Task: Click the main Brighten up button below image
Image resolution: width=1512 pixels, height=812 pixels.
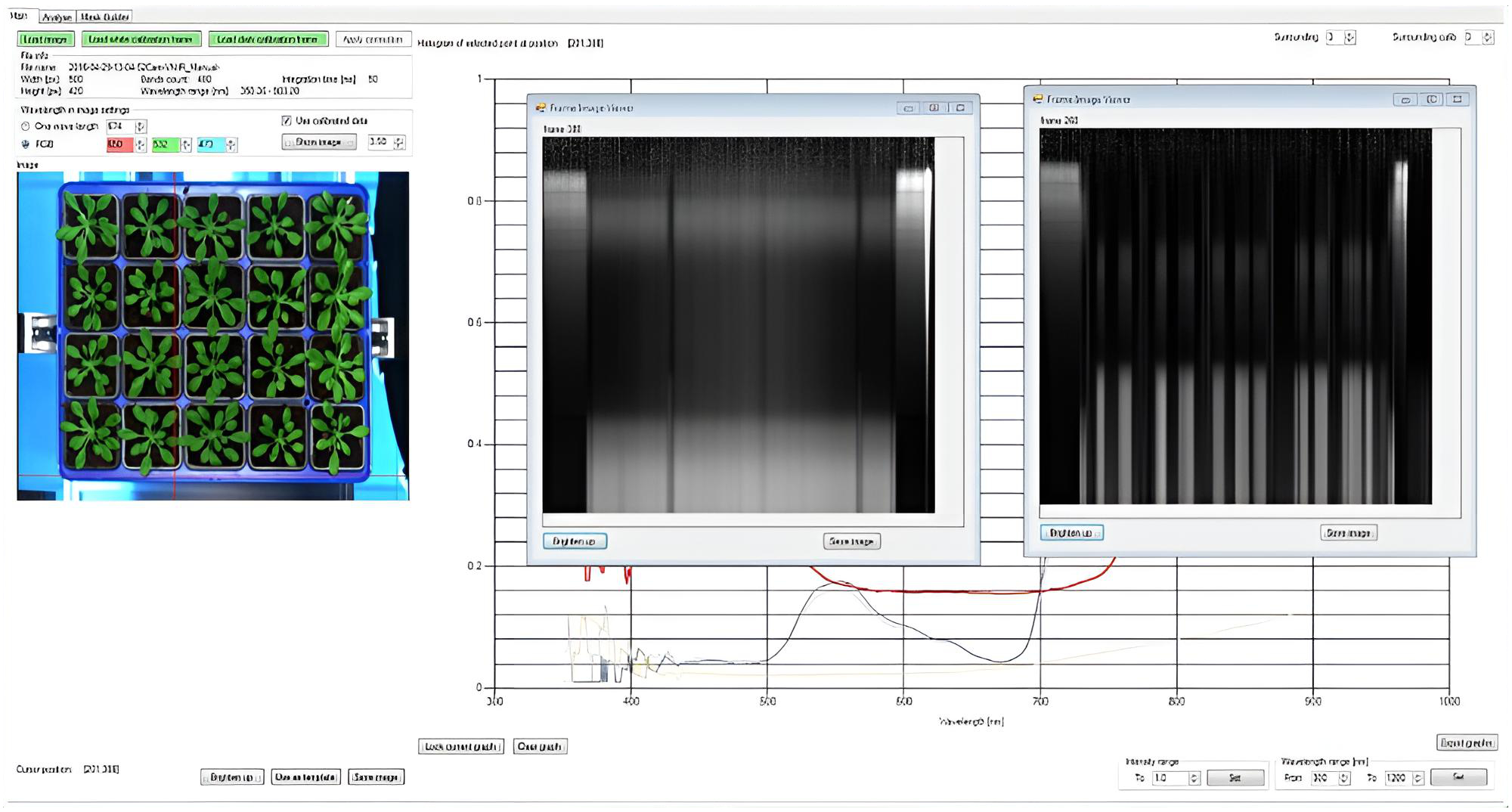Action: pyautogui.click(x=232, y=777)
